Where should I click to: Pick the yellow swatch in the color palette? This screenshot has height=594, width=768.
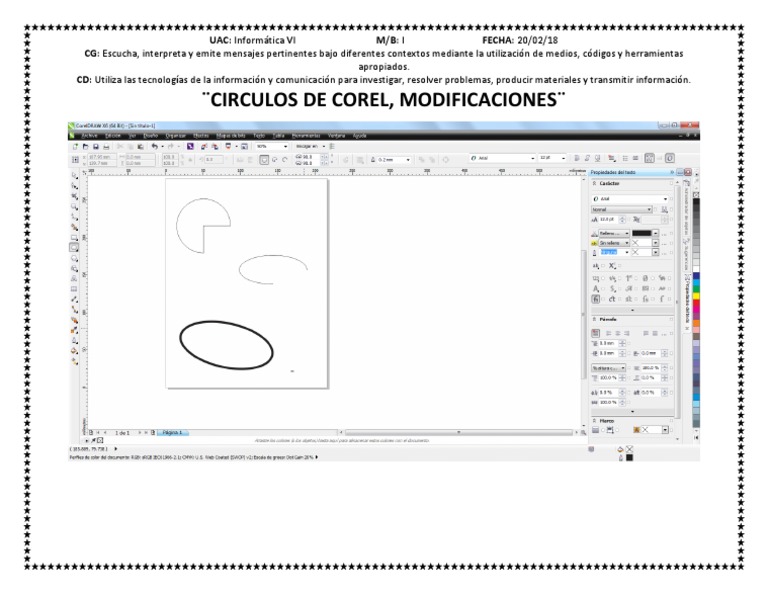point(696,297)
